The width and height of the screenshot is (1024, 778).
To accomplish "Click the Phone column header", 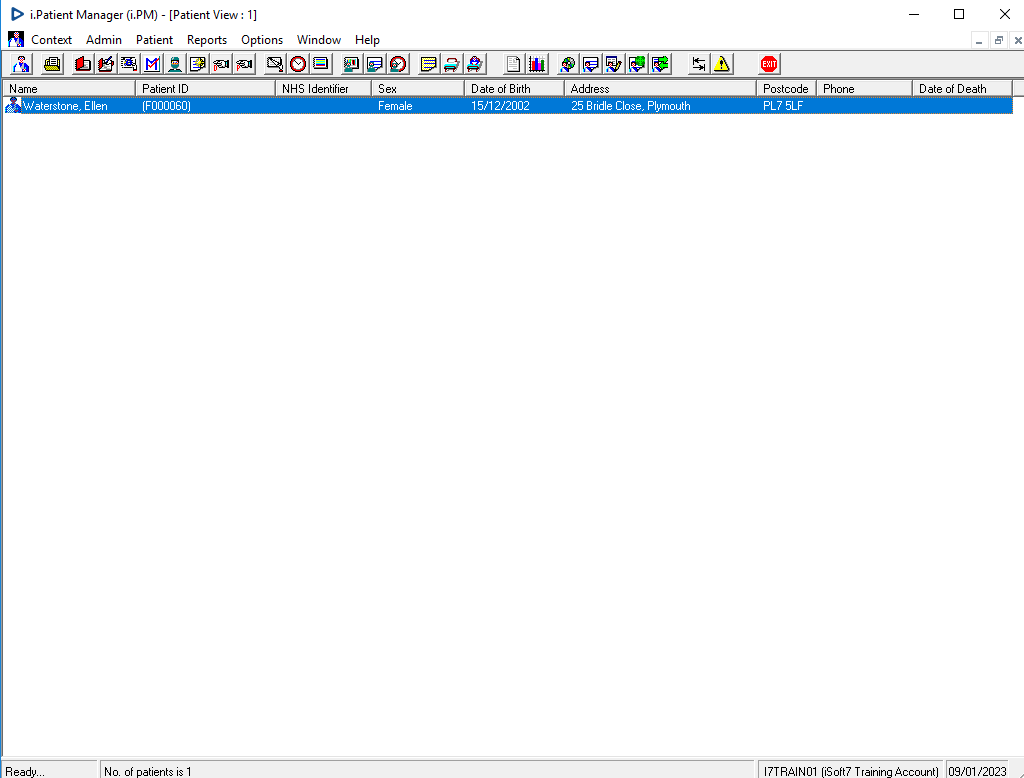I will tap(864, 88).
